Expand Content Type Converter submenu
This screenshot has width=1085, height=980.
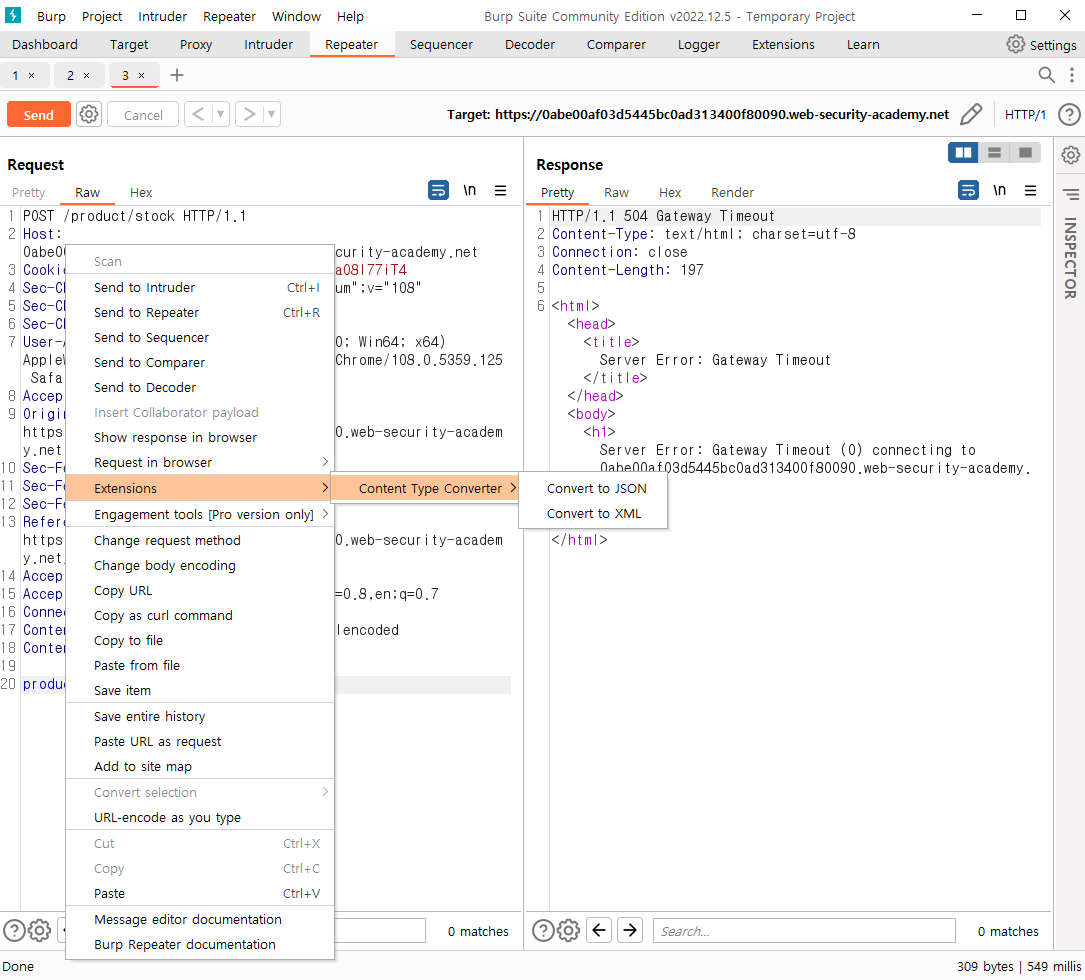[425, 488]
